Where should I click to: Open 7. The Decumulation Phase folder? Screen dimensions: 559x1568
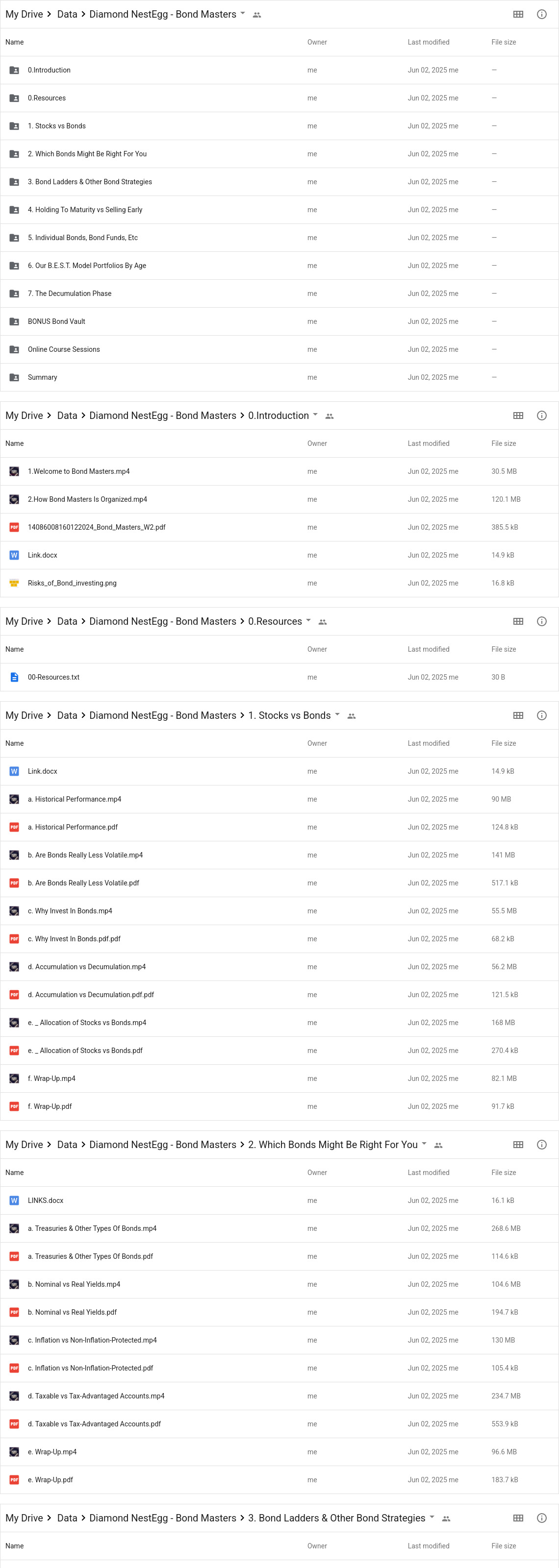pyautogui.click(x=279, y=294)
